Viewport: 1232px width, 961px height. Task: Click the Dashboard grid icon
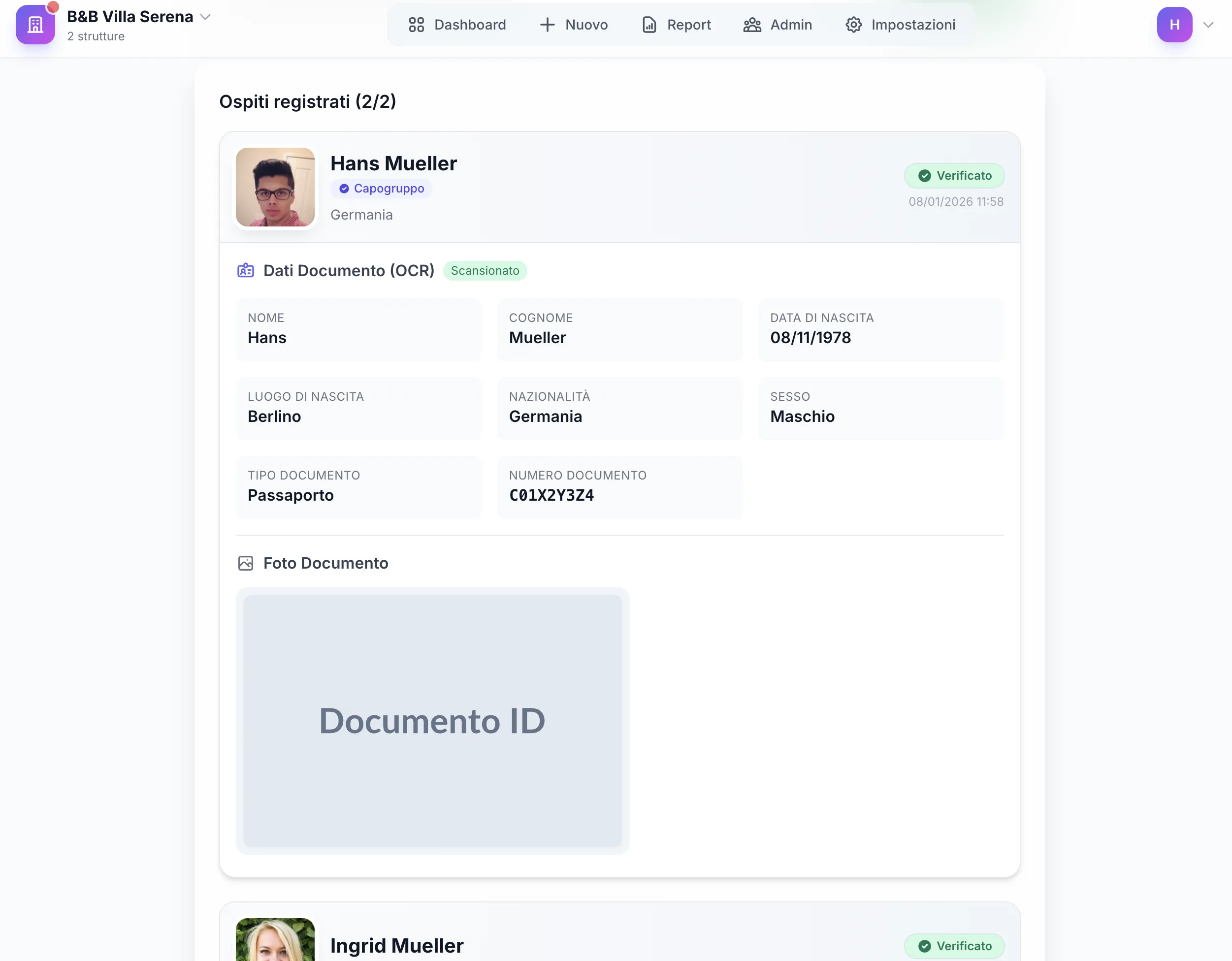point(416,25)
